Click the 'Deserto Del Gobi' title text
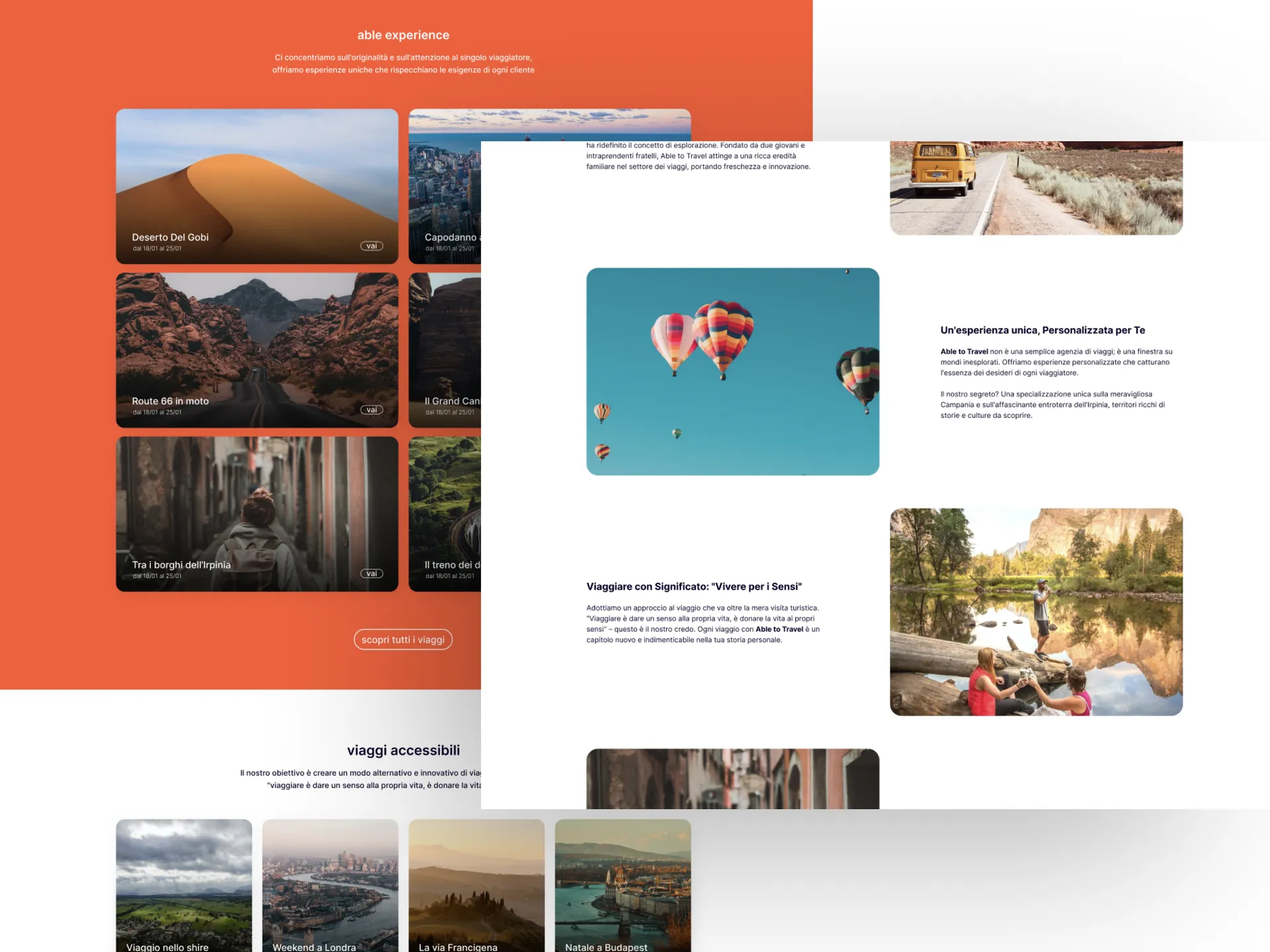The width and height of the screenshot is (1270, 952). pyautogui.click(x=170, y=237)
